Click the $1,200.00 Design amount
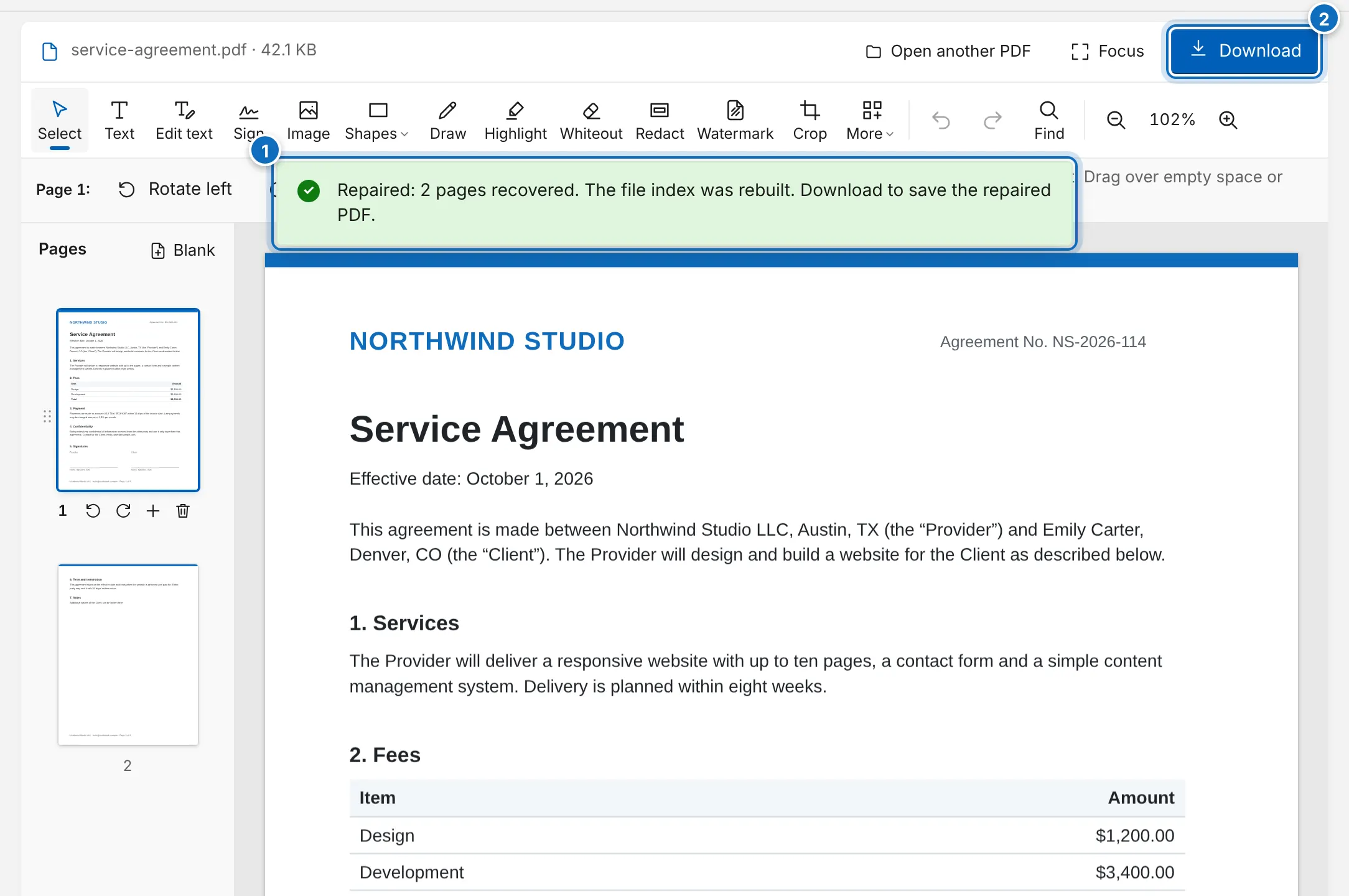 click(1135, 836)
